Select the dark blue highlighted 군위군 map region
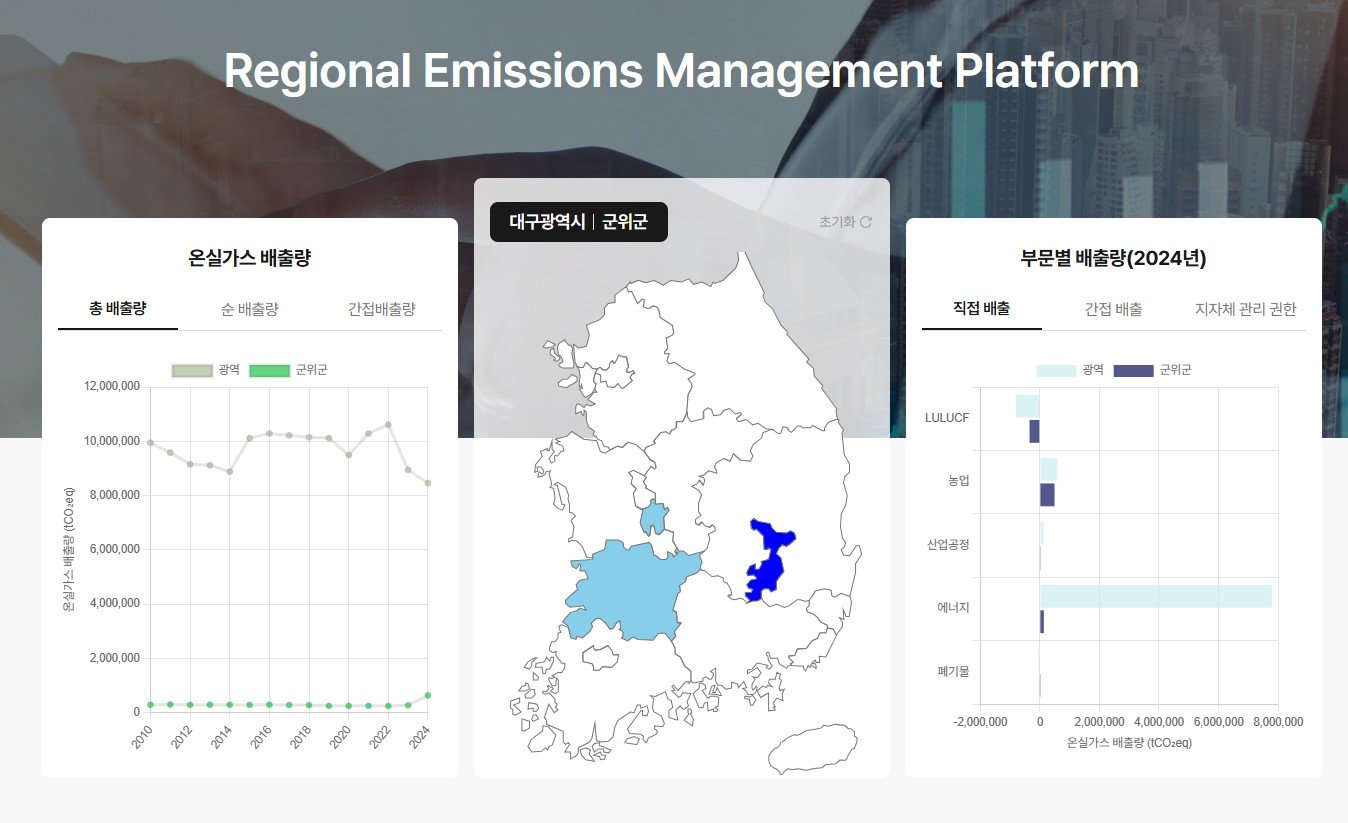 click(767, 563)
